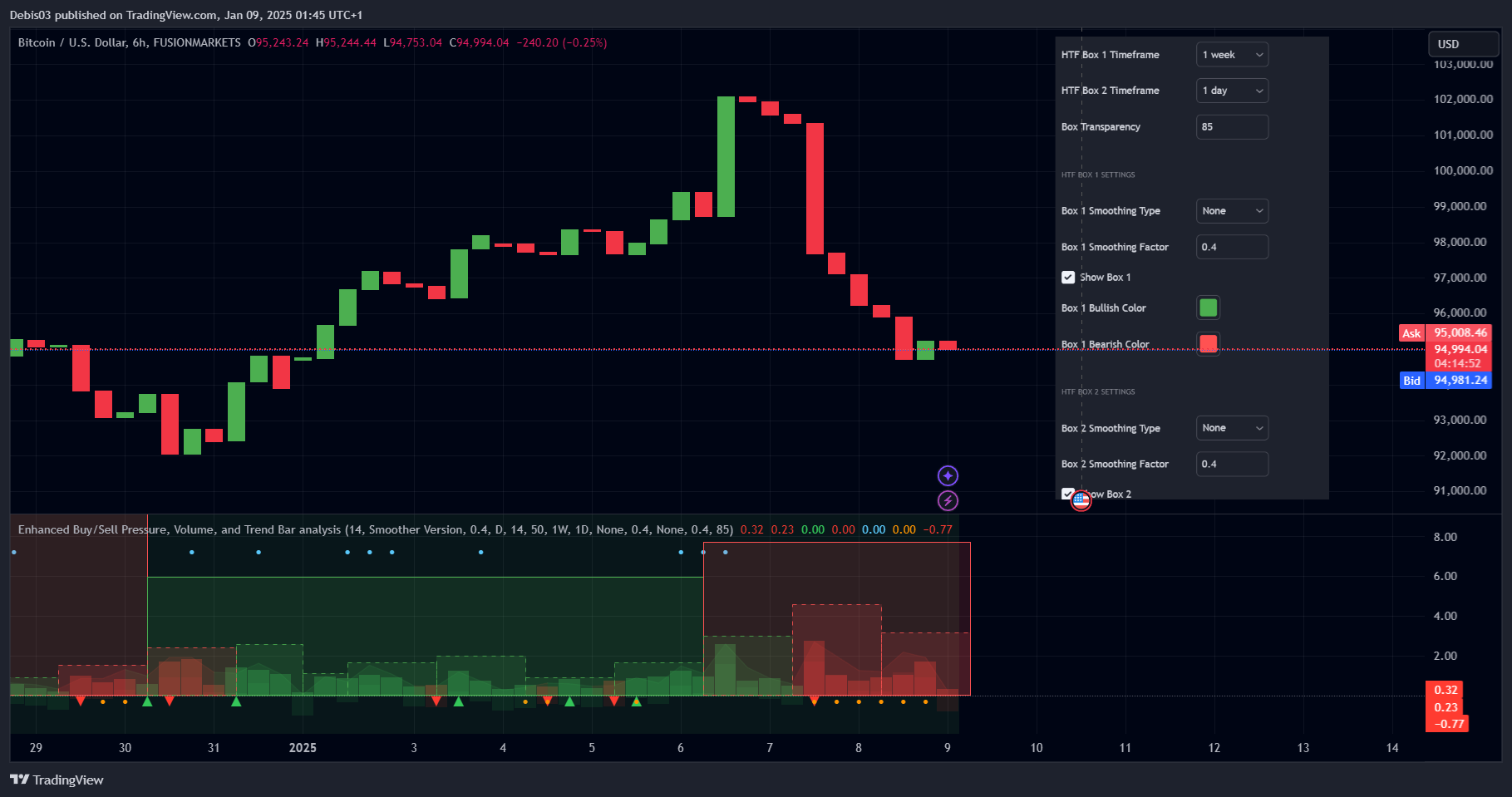Click the 103,000.00 price axis label
1512x797 pixels.
(x=1463, y=64)
